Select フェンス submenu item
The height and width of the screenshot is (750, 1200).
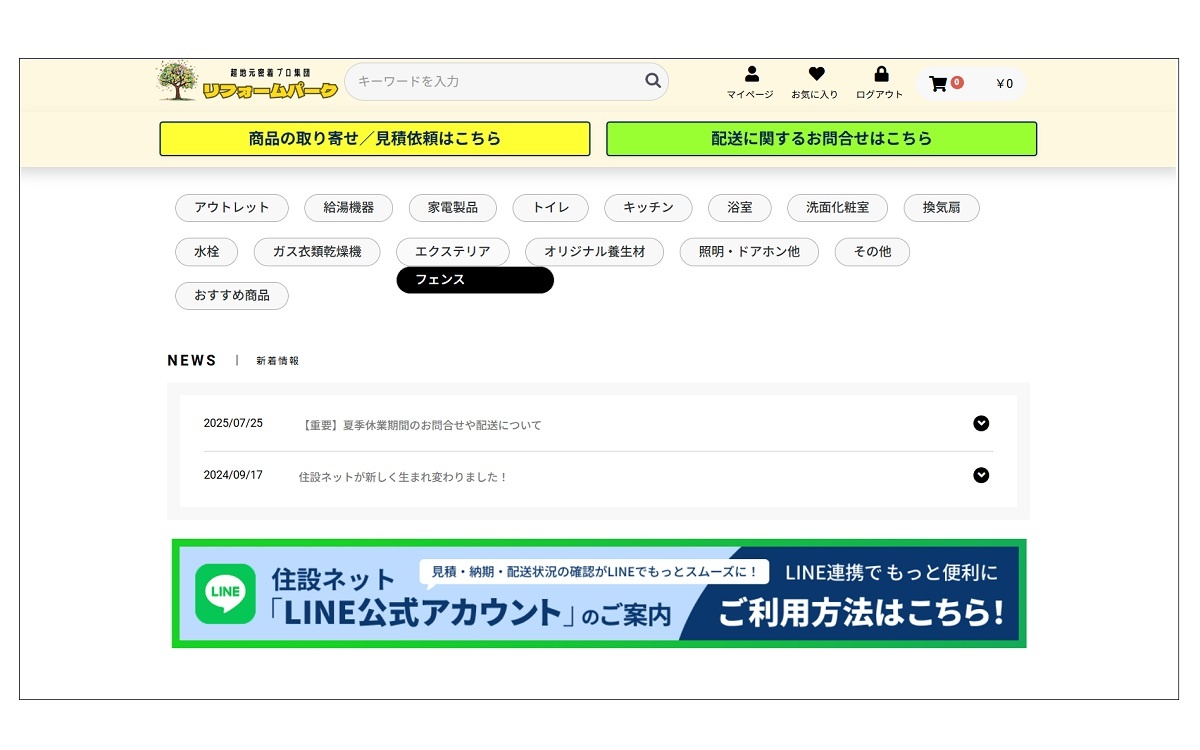(474, 280)
